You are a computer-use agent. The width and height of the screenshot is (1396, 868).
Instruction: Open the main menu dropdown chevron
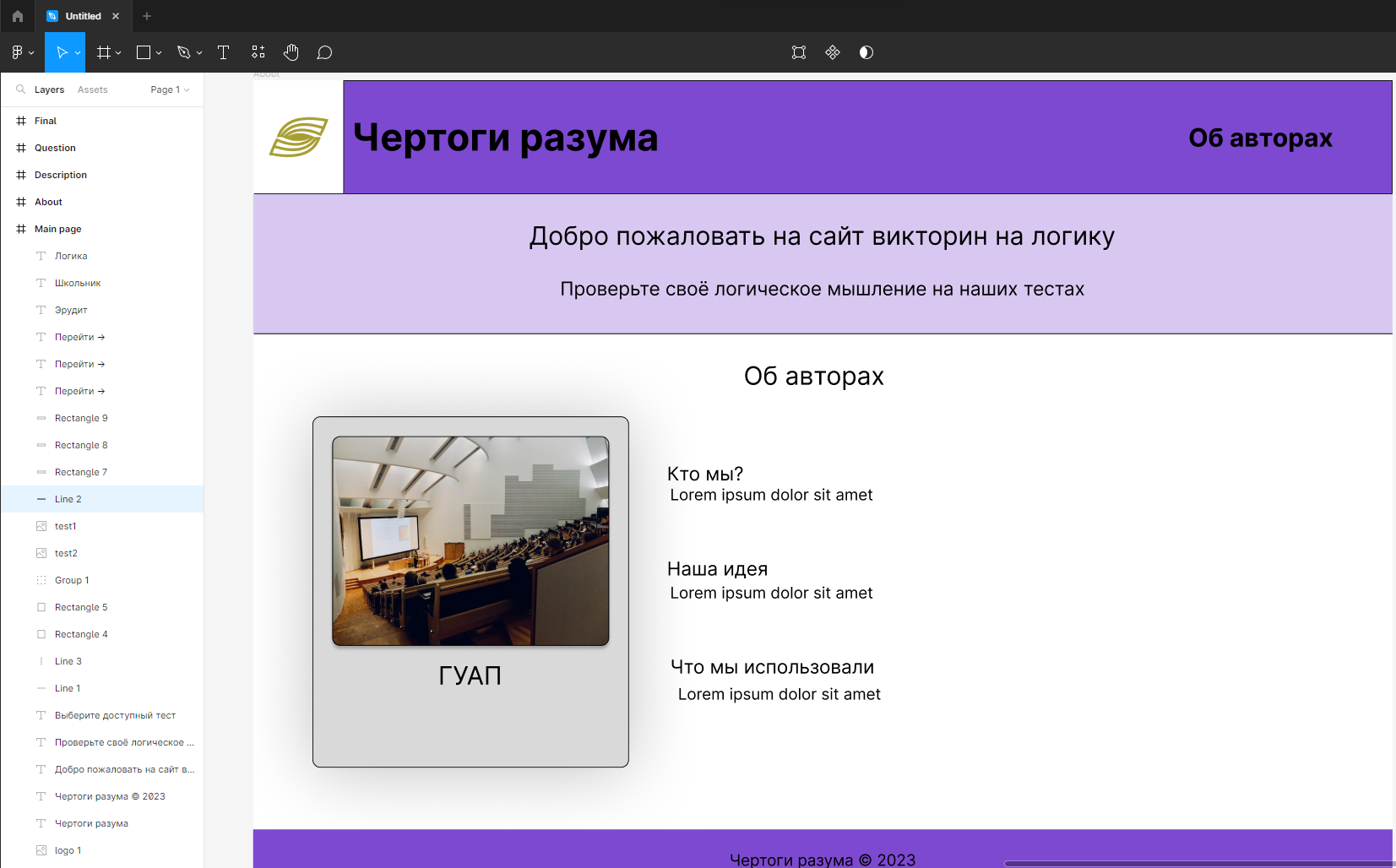pyautogui.click(x=31, y=53)
